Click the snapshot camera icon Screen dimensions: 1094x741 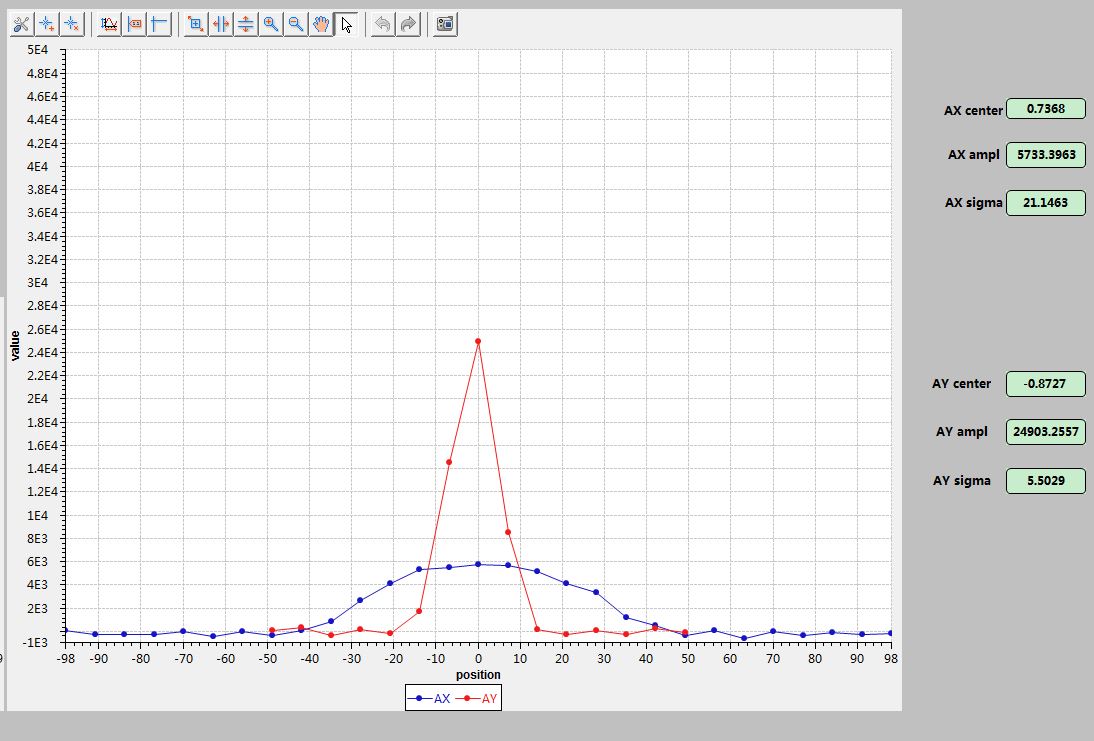click(445, 24)
